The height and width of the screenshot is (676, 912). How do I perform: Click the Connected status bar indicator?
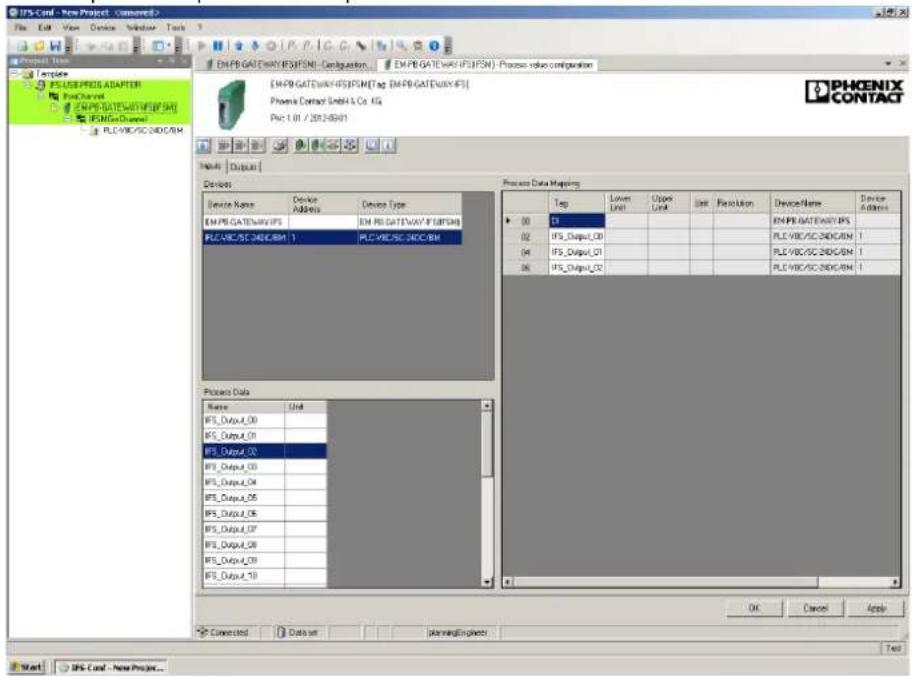(x=223, y=632)
